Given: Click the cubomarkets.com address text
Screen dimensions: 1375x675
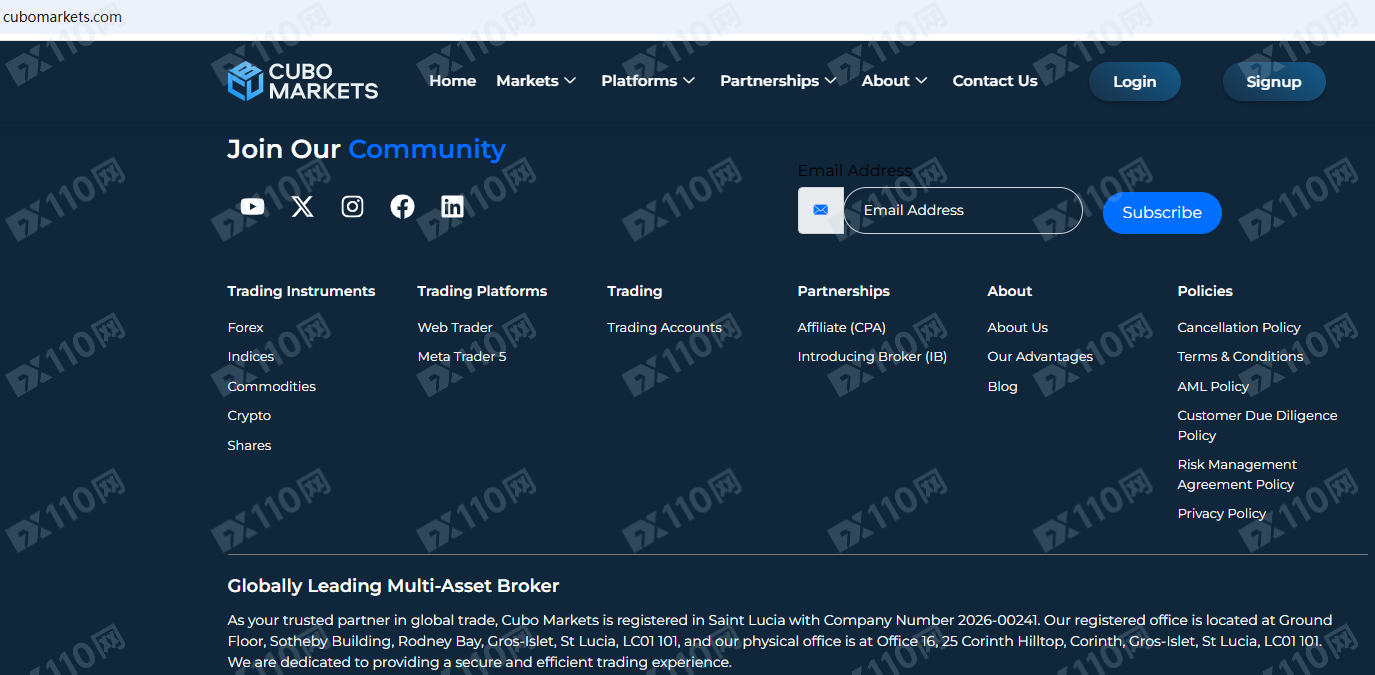Looking at the screenshot, I should click(x=63, y=16).
